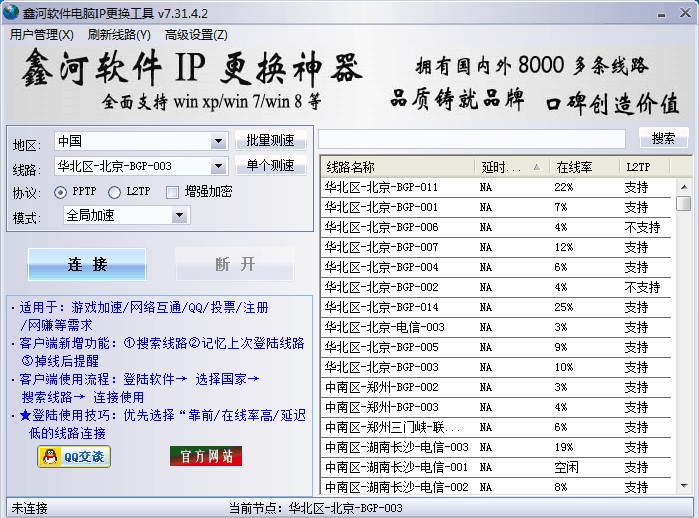Select row 华北区-北京-BGP-003 in the list

[x=496, y=367]
